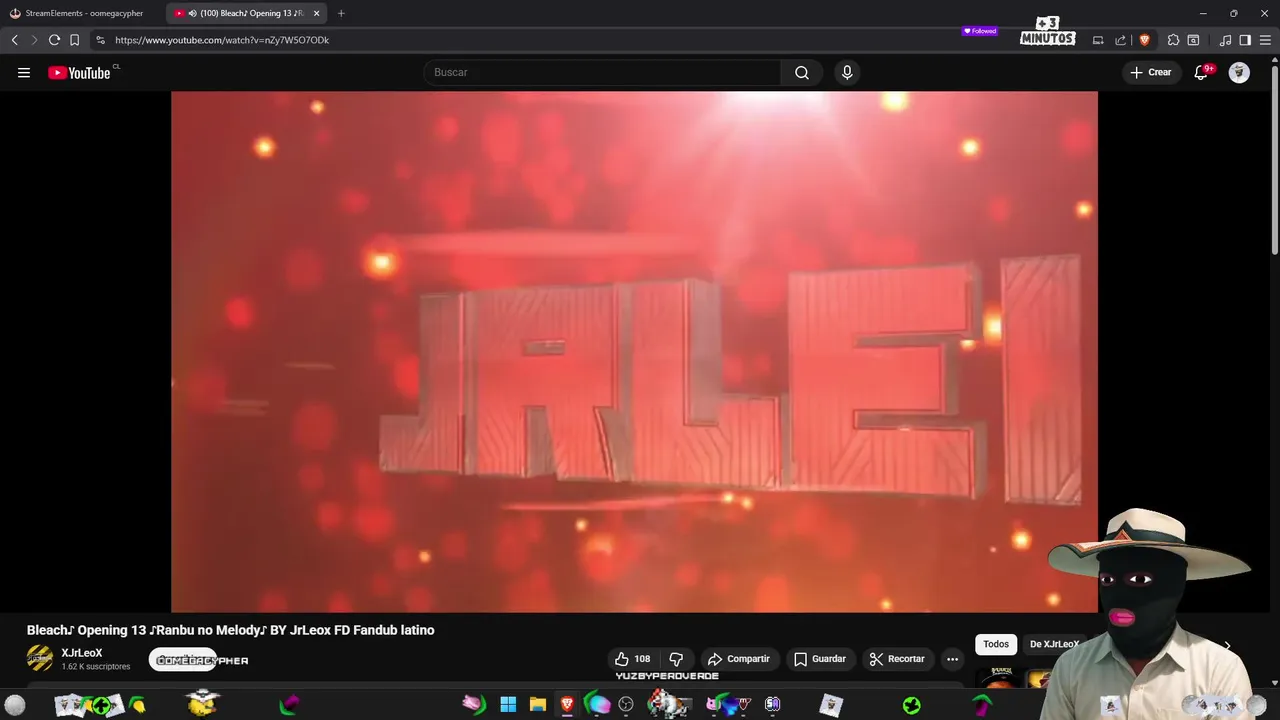The image size is (1280, 720).
Task: Save the video with Guardar
Action: [x=820, y=659]
